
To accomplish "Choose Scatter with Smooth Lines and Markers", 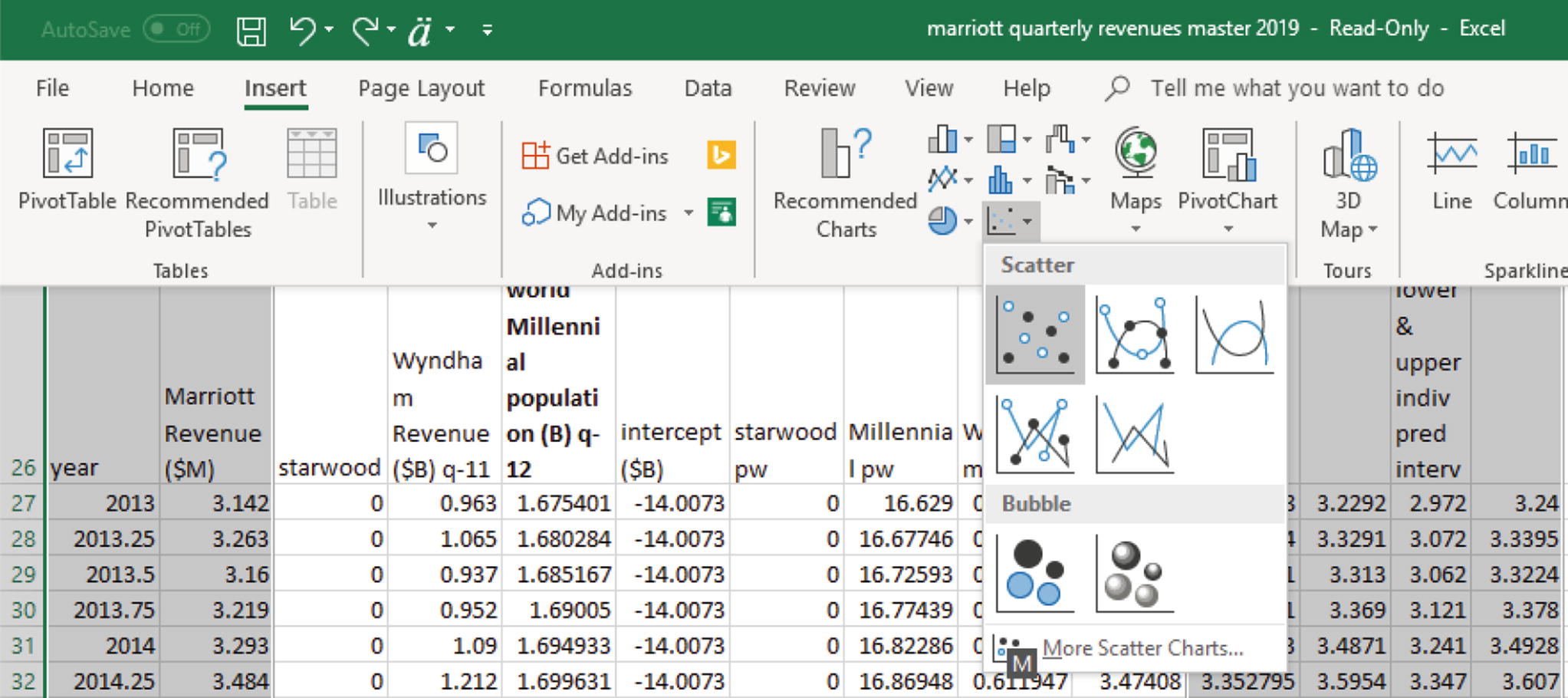I will pos(1135,335).
